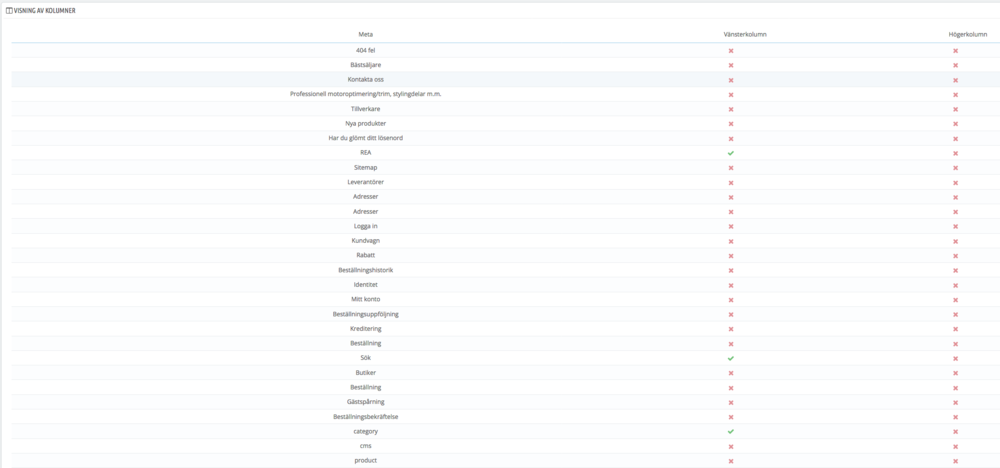The height and width of the screenshot is (468, 1000).
Task: Toggle right column for Rabatt
Action: (955, 256)
